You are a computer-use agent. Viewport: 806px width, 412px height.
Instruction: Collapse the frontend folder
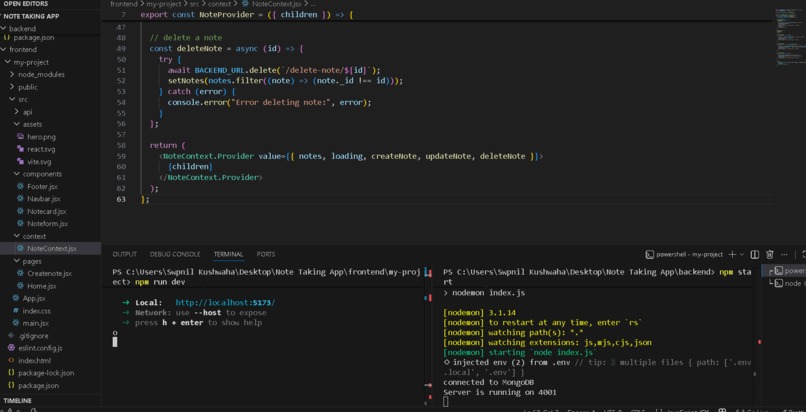[50, 50]
